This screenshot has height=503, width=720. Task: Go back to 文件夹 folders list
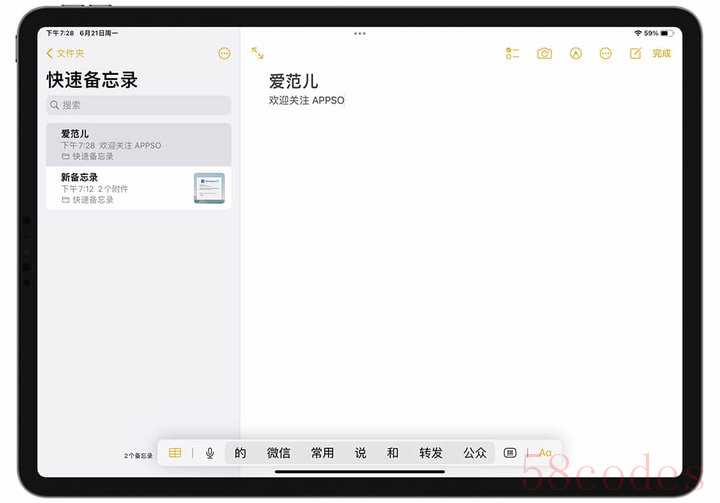66,53
